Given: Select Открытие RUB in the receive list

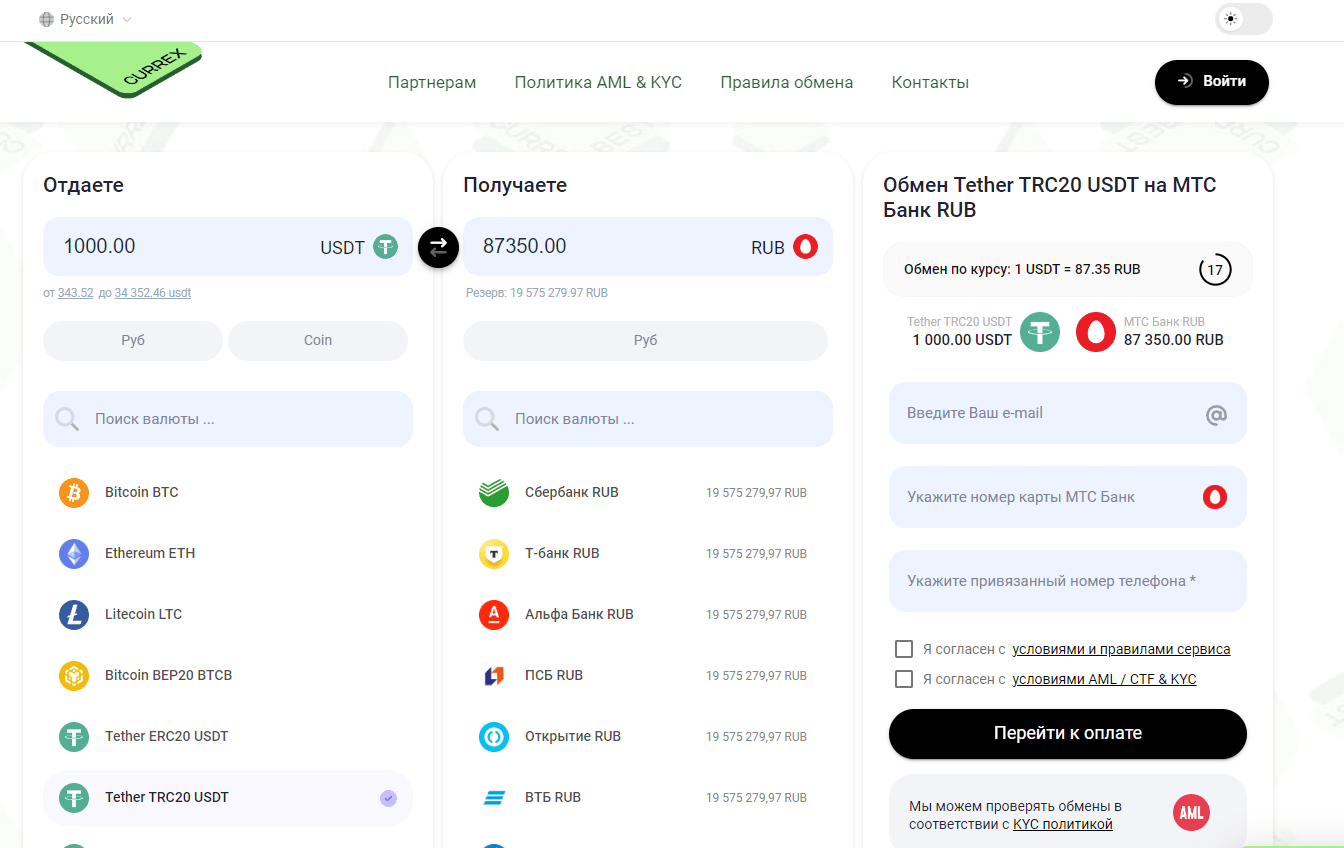Looking at the screenshot, I should pyautogui.click(x=648, y=736).
